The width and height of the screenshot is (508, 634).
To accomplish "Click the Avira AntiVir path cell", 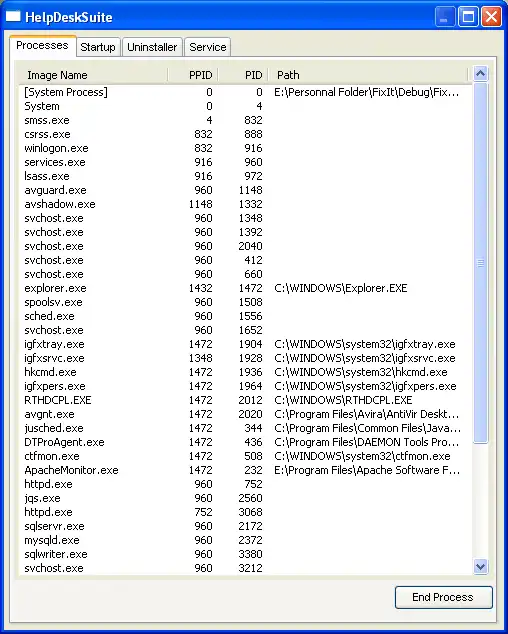I will pos(366,414).
